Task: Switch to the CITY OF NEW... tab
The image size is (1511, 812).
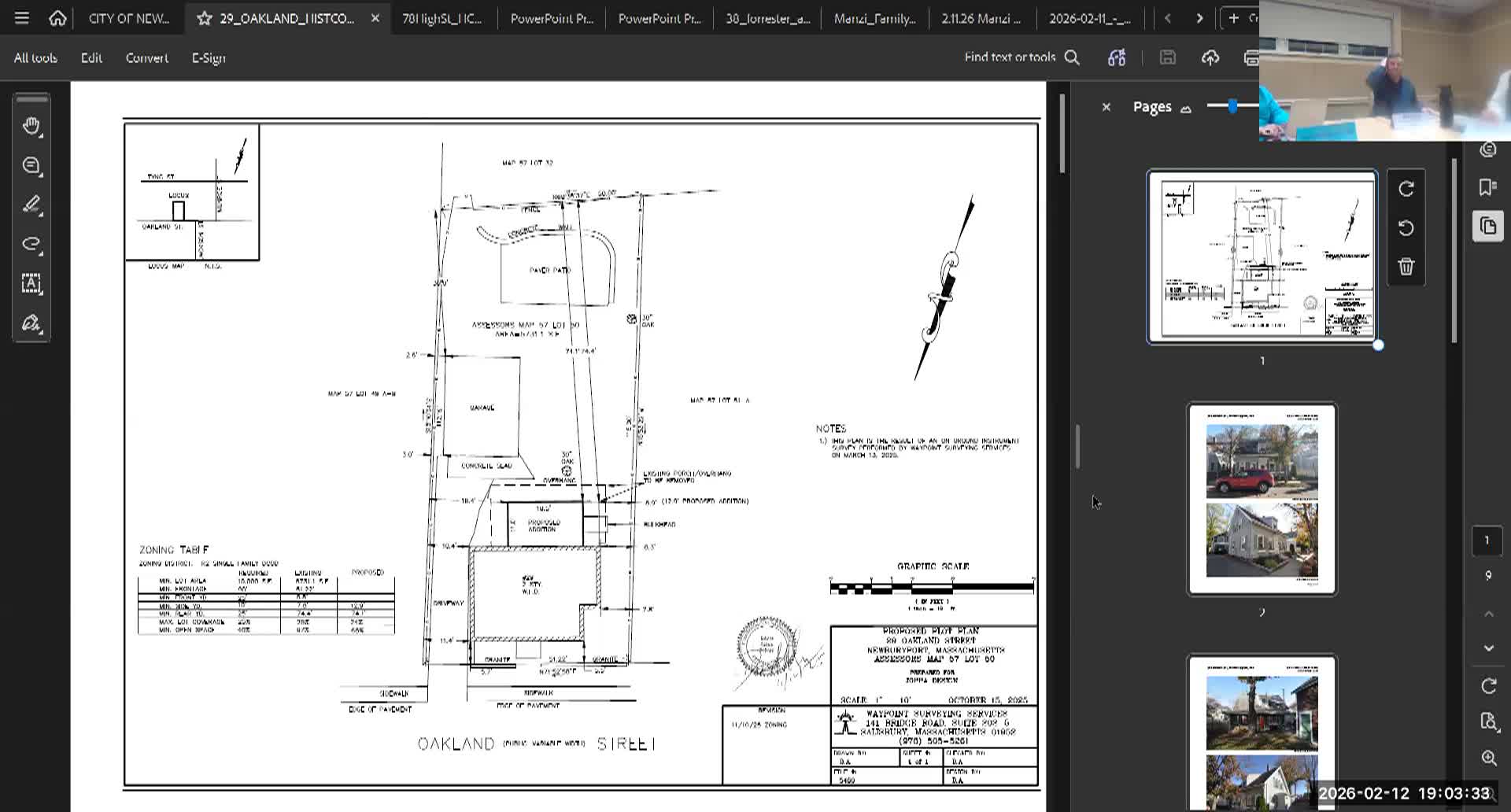Action: 128,18
